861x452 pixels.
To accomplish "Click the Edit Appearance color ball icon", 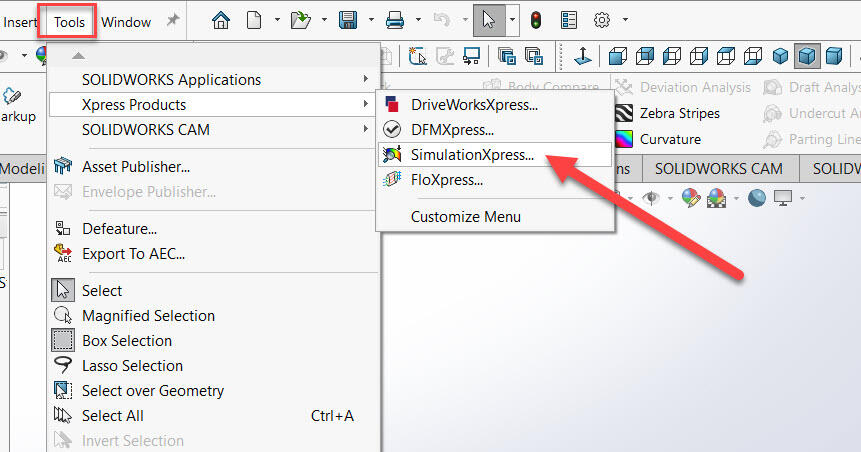I will point(691,199).
